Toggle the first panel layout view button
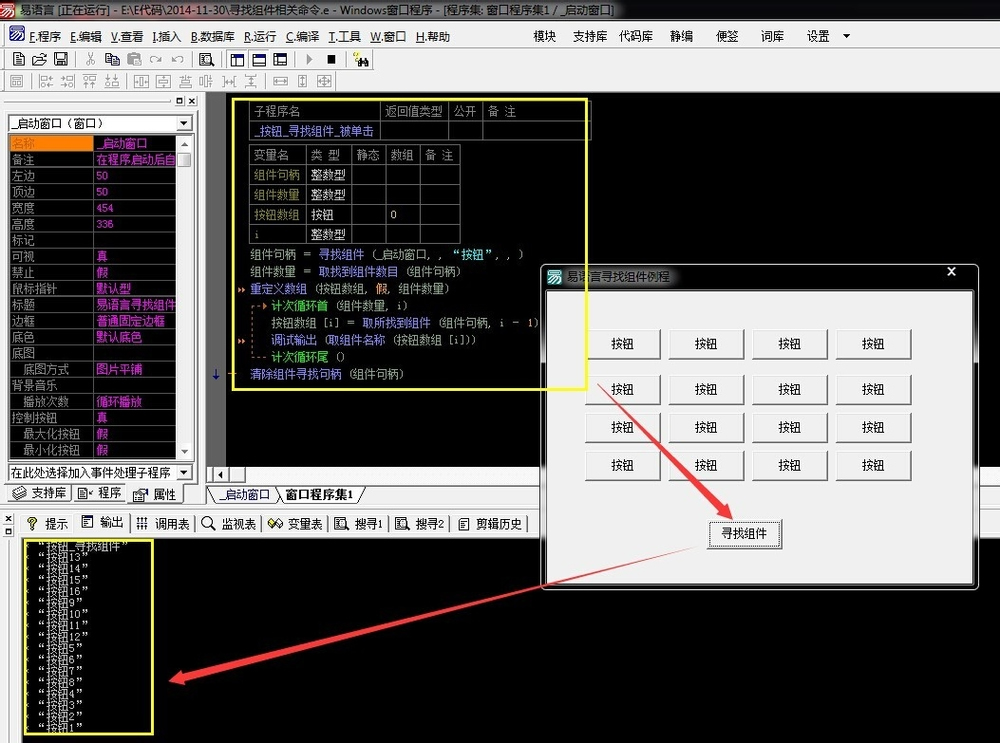 [x=237, y=60]
